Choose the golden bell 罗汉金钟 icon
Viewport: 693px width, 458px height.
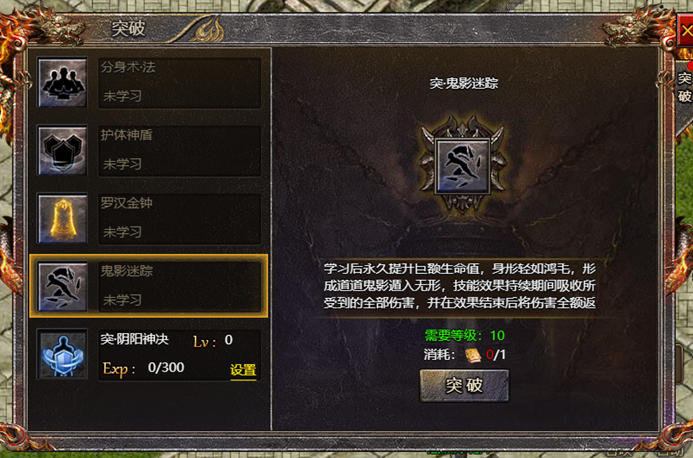coord(62,218)
